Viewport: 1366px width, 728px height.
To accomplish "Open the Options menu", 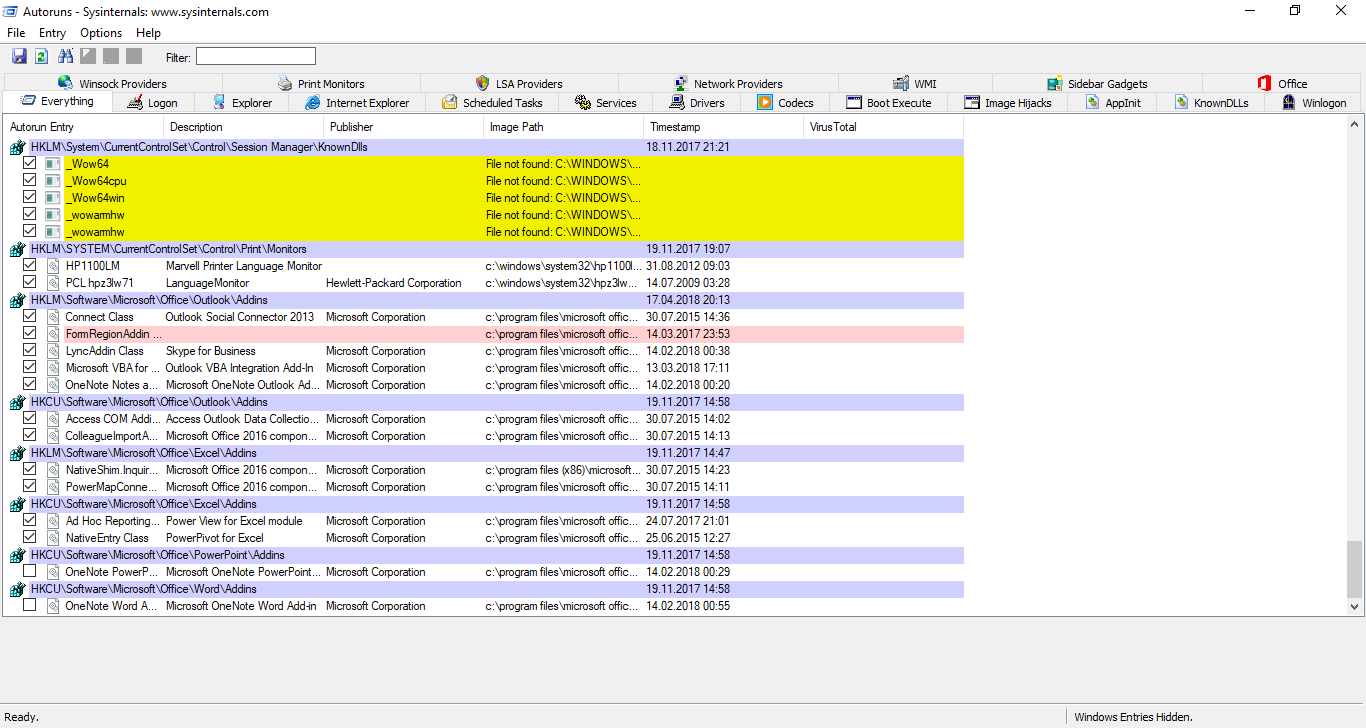I will point(101,33).
